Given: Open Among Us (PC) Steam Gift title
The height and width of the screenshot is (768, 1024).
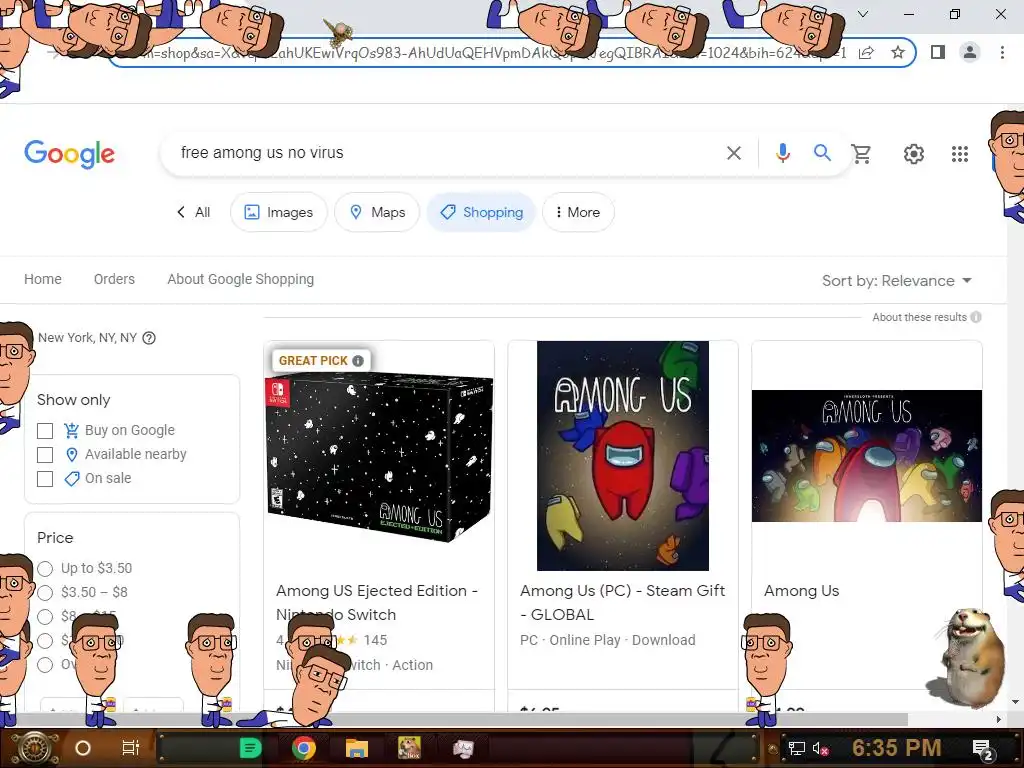Looking at the screenshot, I should click(x=622, y=603).
